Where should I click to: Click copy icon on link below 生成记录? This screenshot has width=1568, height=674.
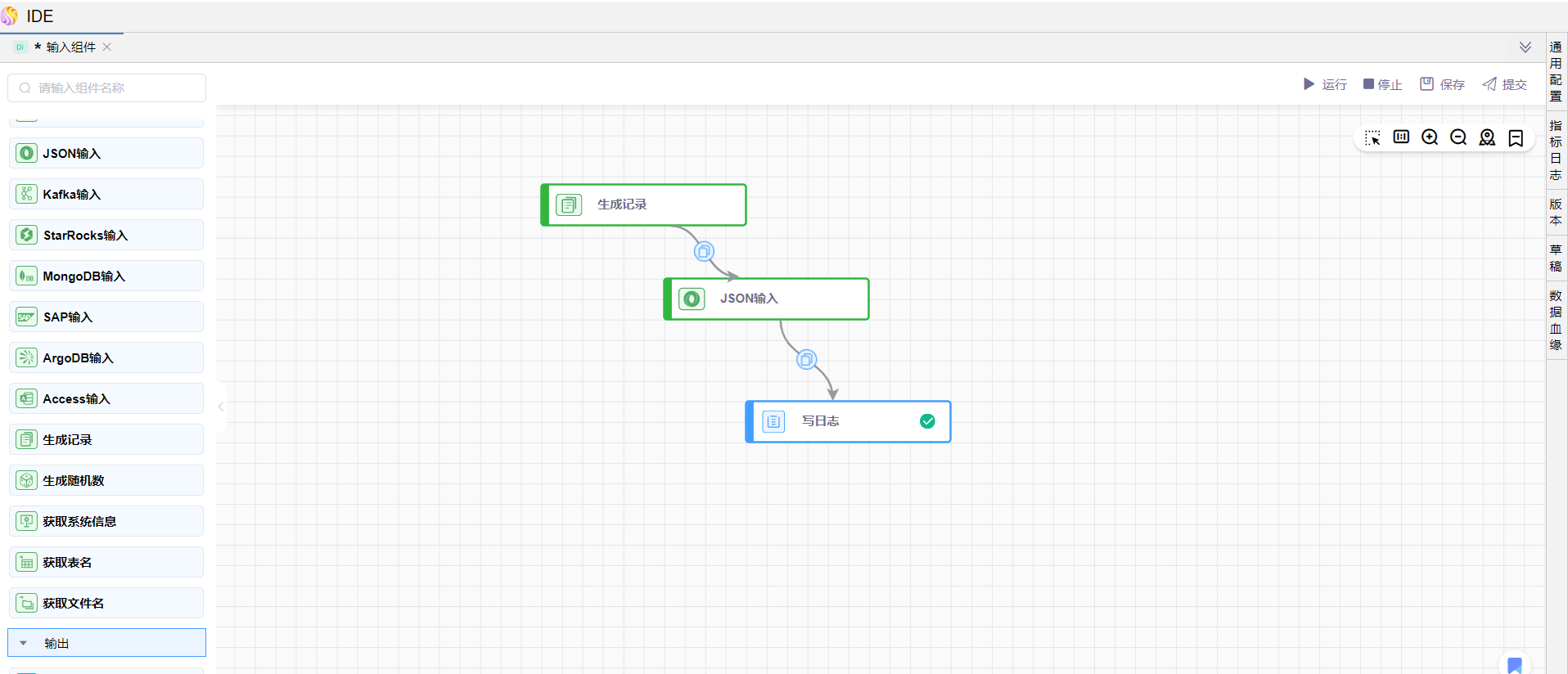(x=704, y=252)
